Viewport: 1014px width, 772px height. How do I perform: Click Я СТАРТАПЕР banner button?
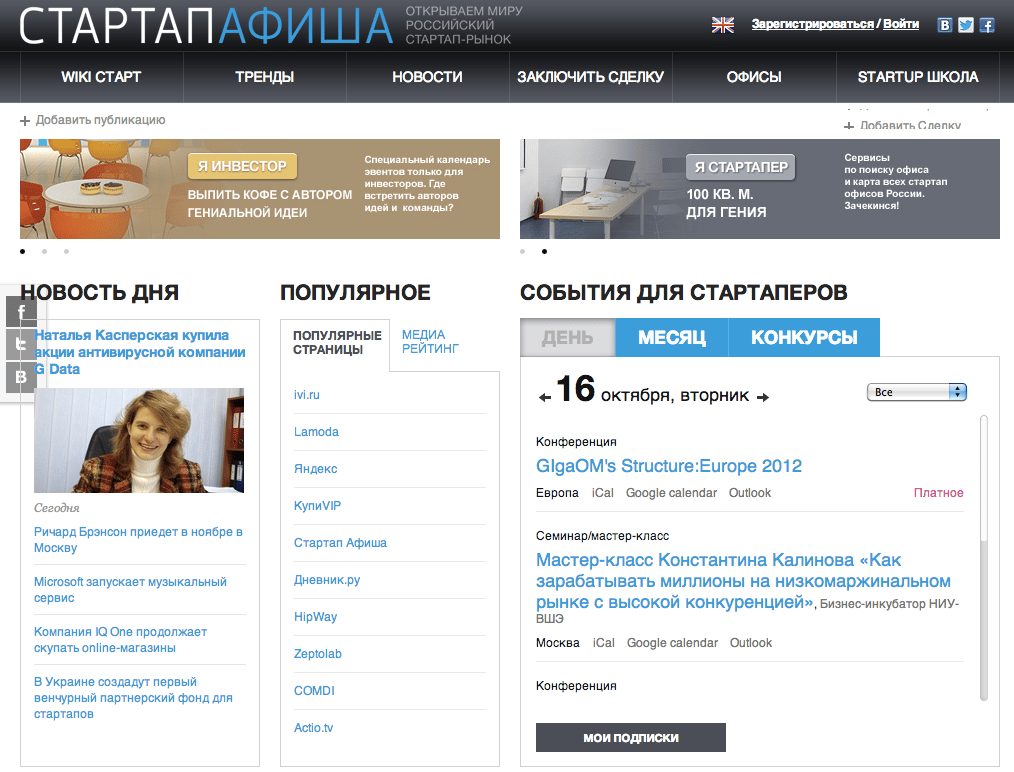point(741,167)
